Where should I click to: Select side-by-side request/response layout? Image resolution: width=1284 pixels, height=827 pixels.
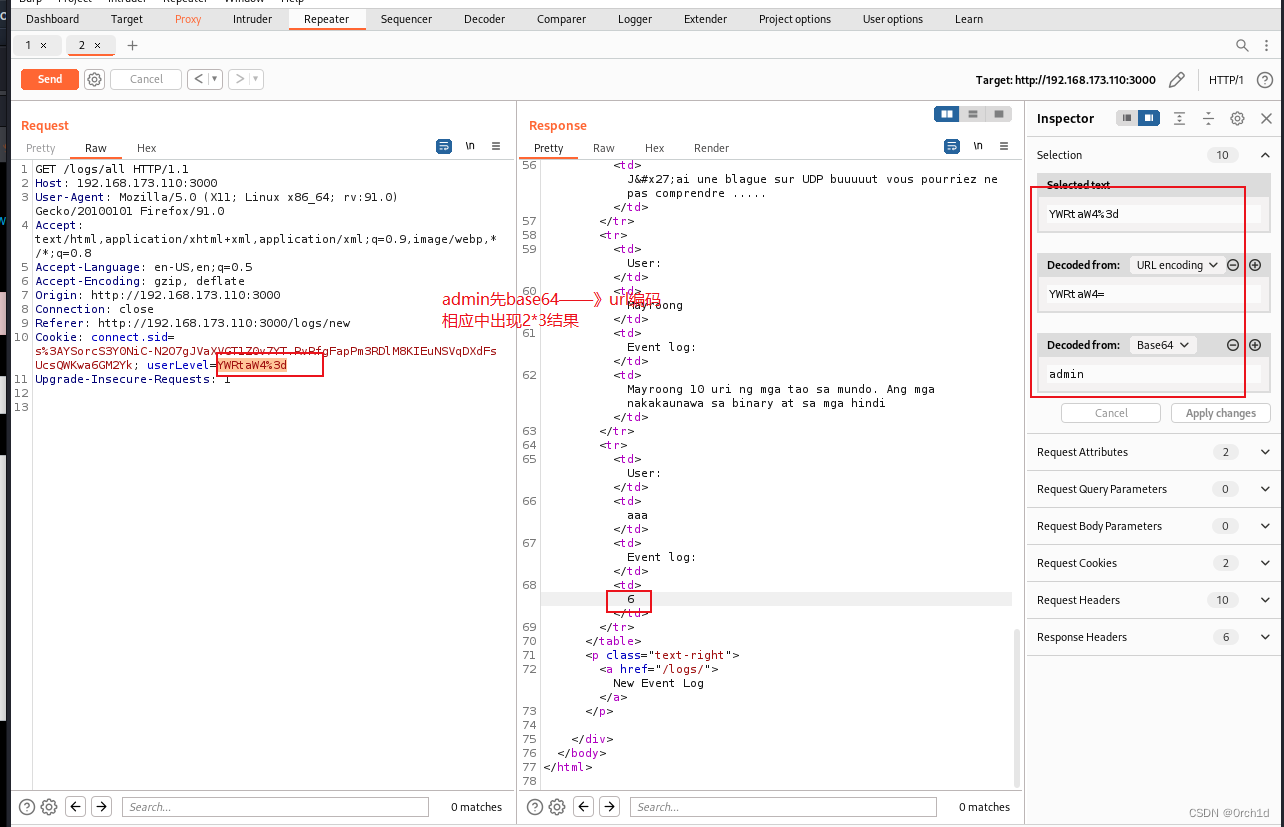[x=946, y=114]
